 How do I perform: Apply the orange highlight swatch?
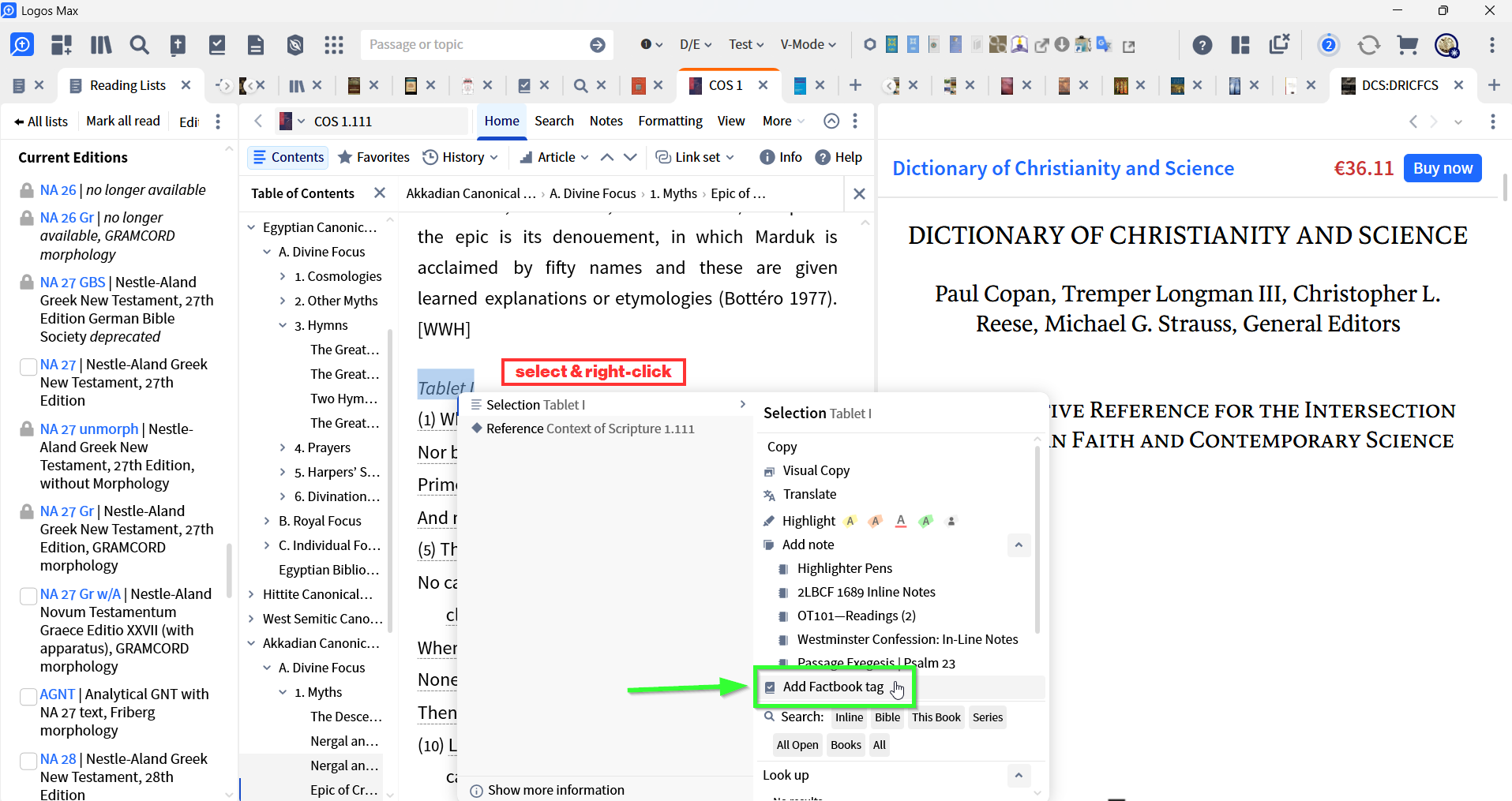[x=876, y=521]
